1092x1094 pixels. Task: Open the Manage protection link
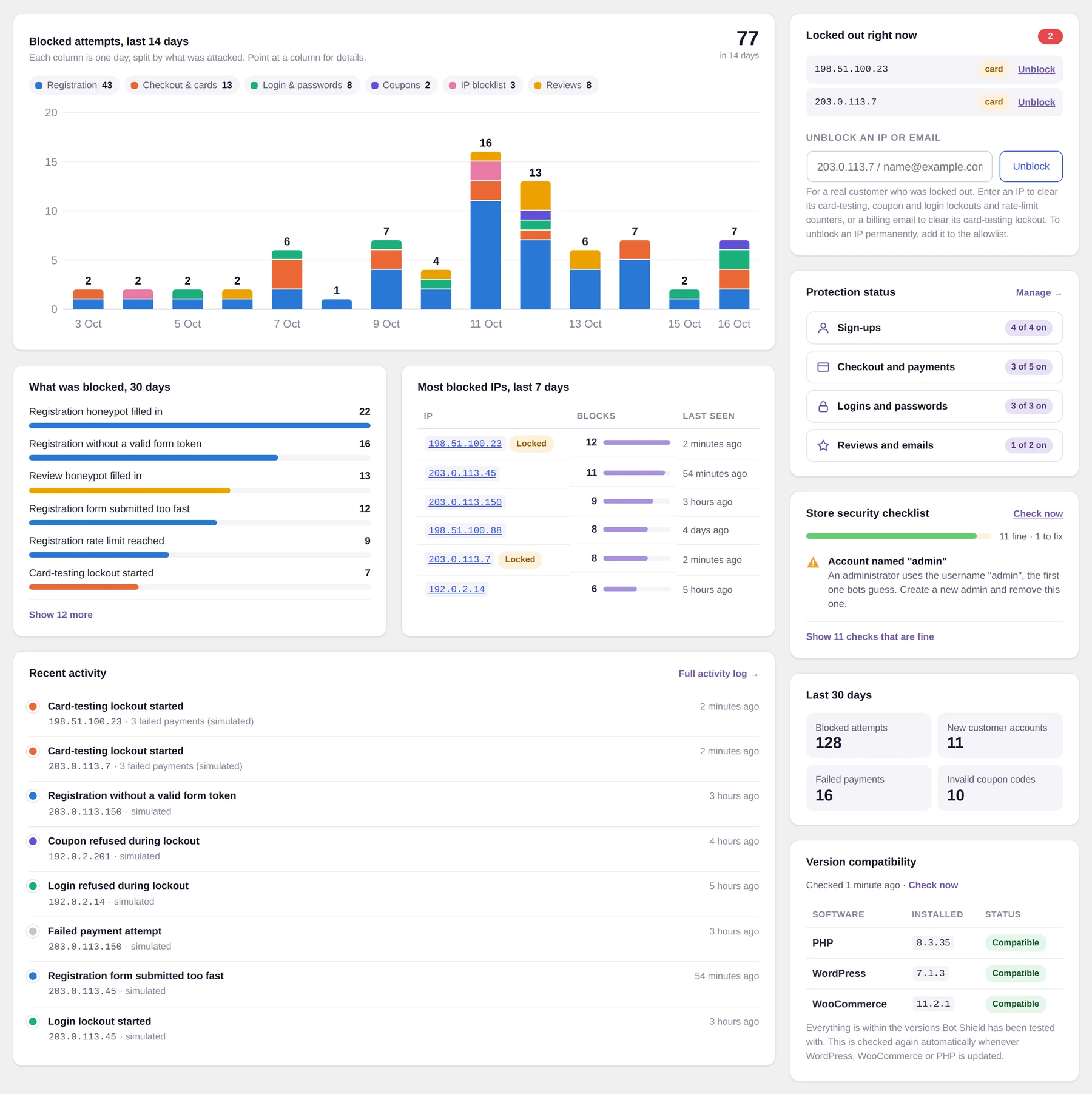[x=1039, y=293]
